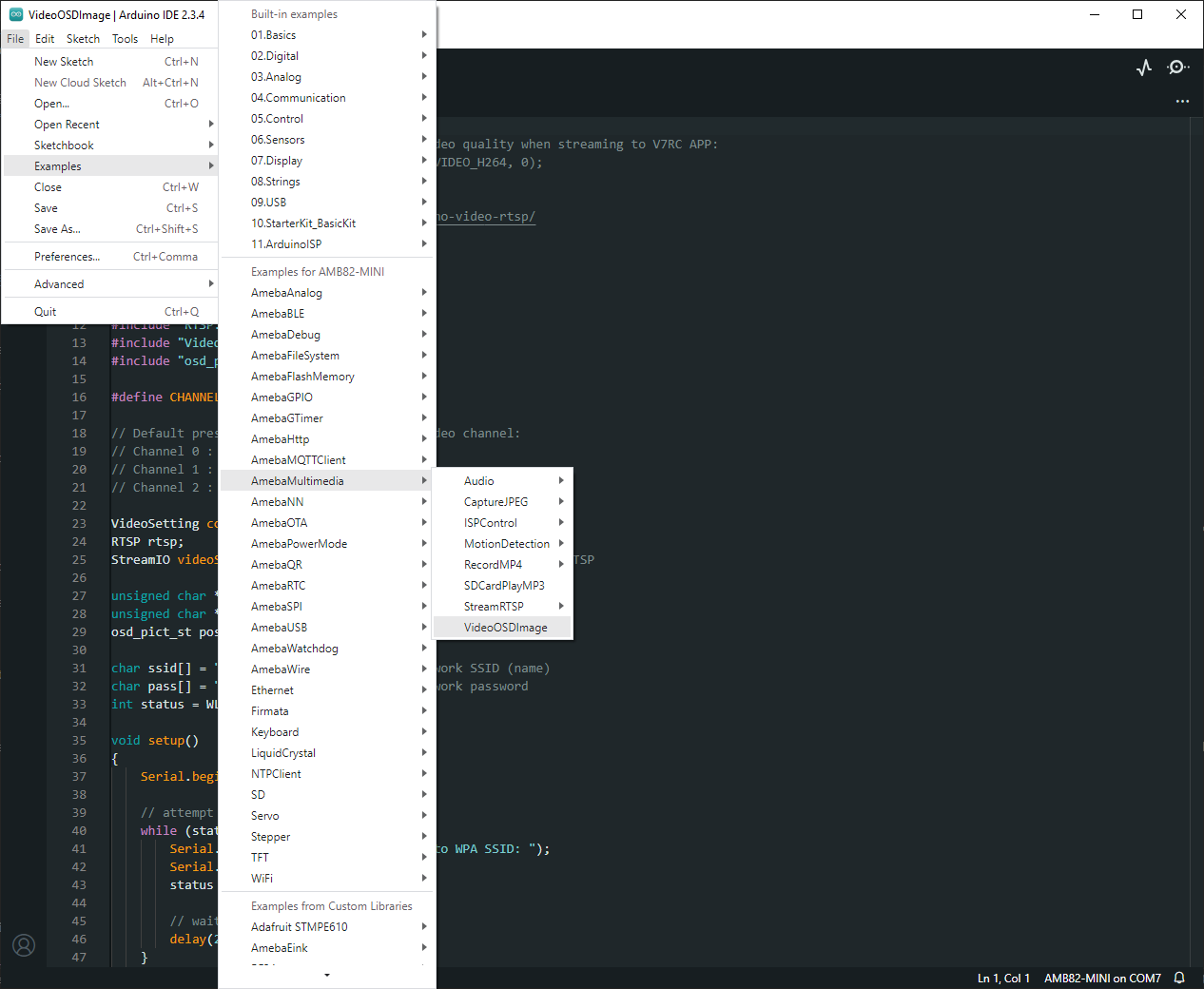
Task: Select the VideoOSDImage example
Action: click(x=504, y=628)
